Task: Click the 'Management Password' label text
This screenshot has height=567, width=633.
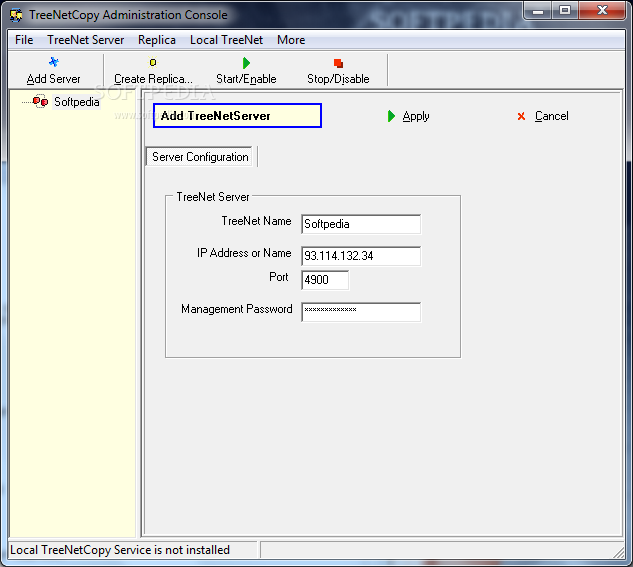Action: click(237, 309)
